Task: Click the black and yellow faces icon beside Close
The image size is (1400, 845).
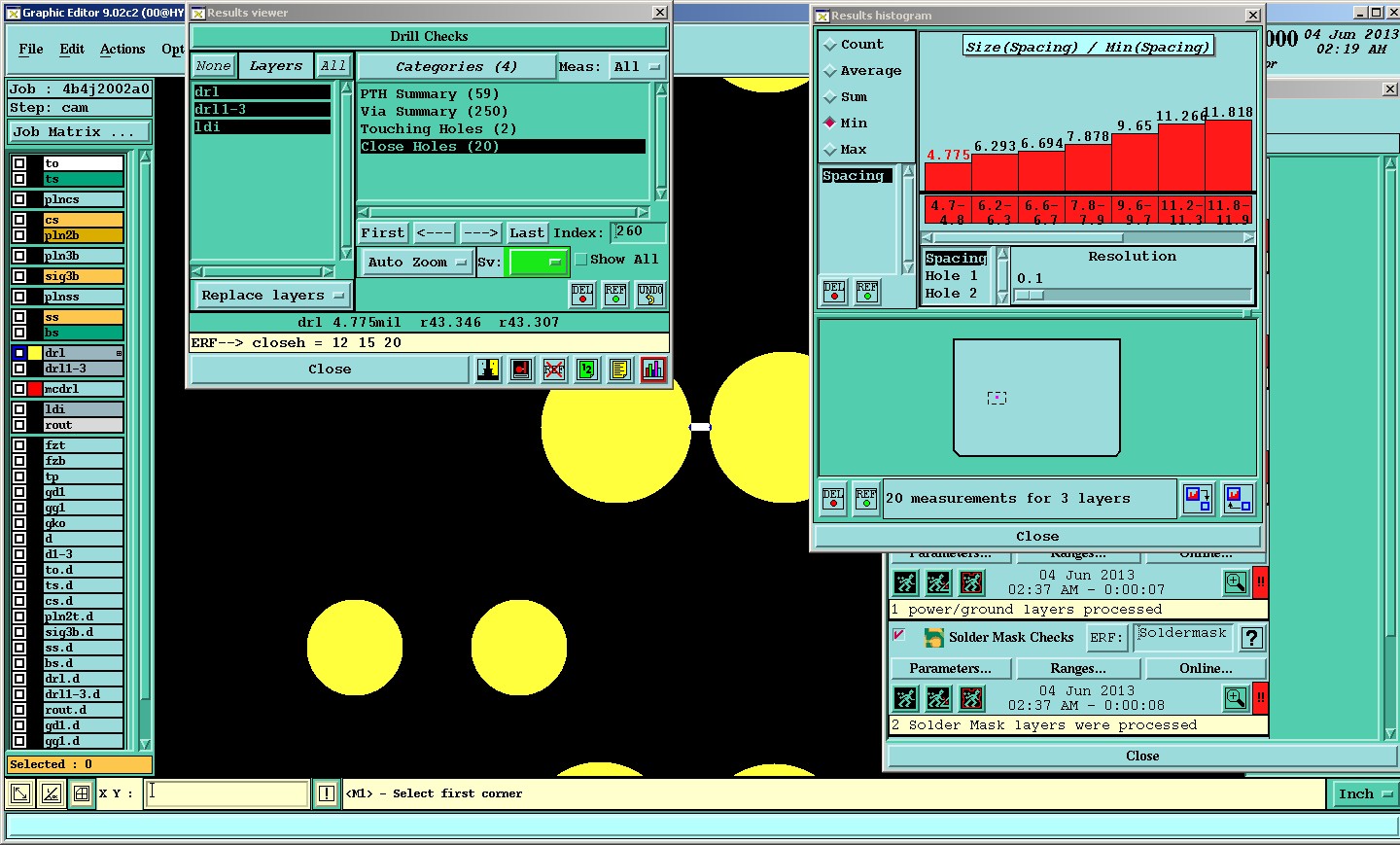Action: pyautogui.click(x=488, y=370)
